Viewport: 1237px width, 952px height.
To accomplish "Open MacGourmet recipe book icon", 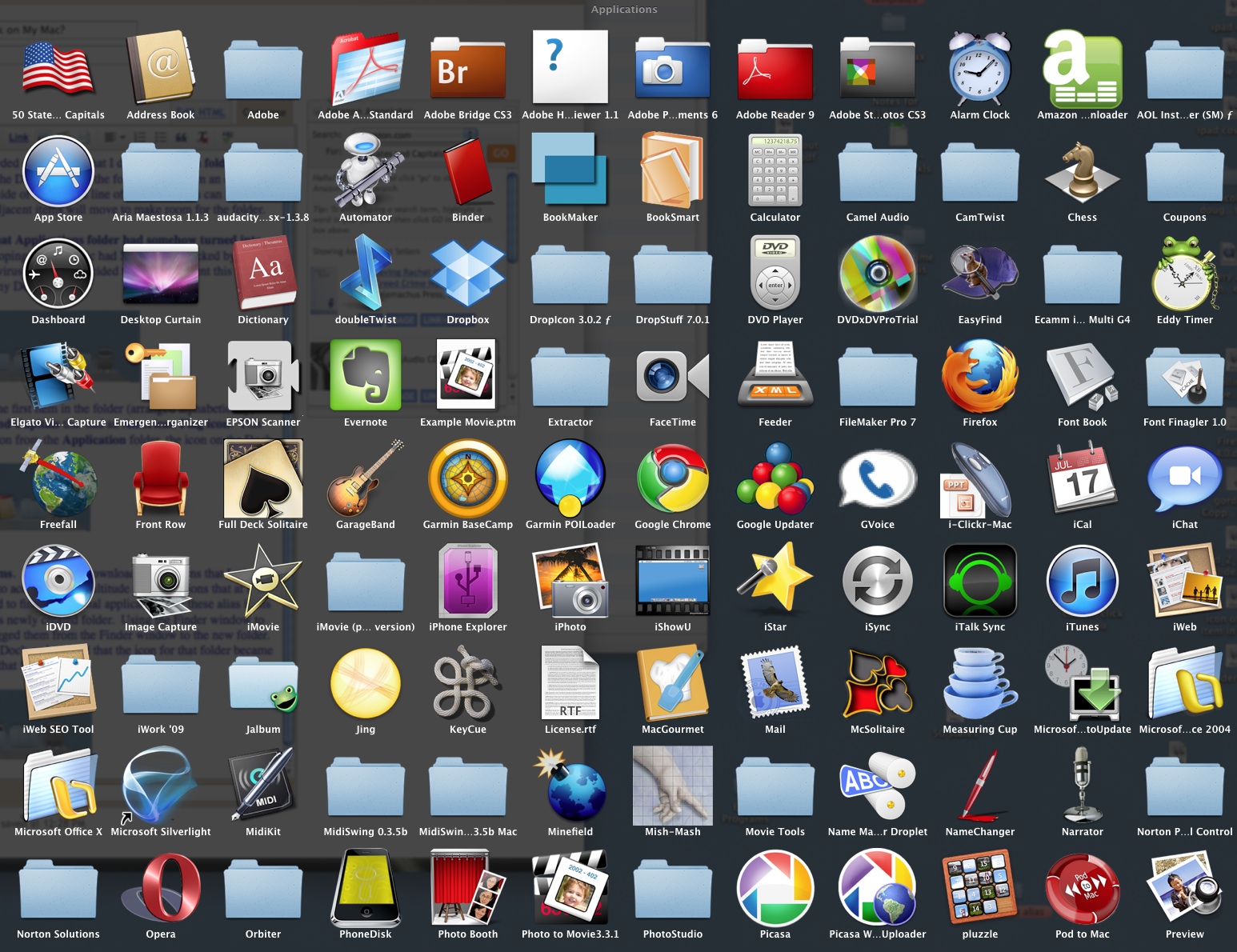I will click(673, 682).
